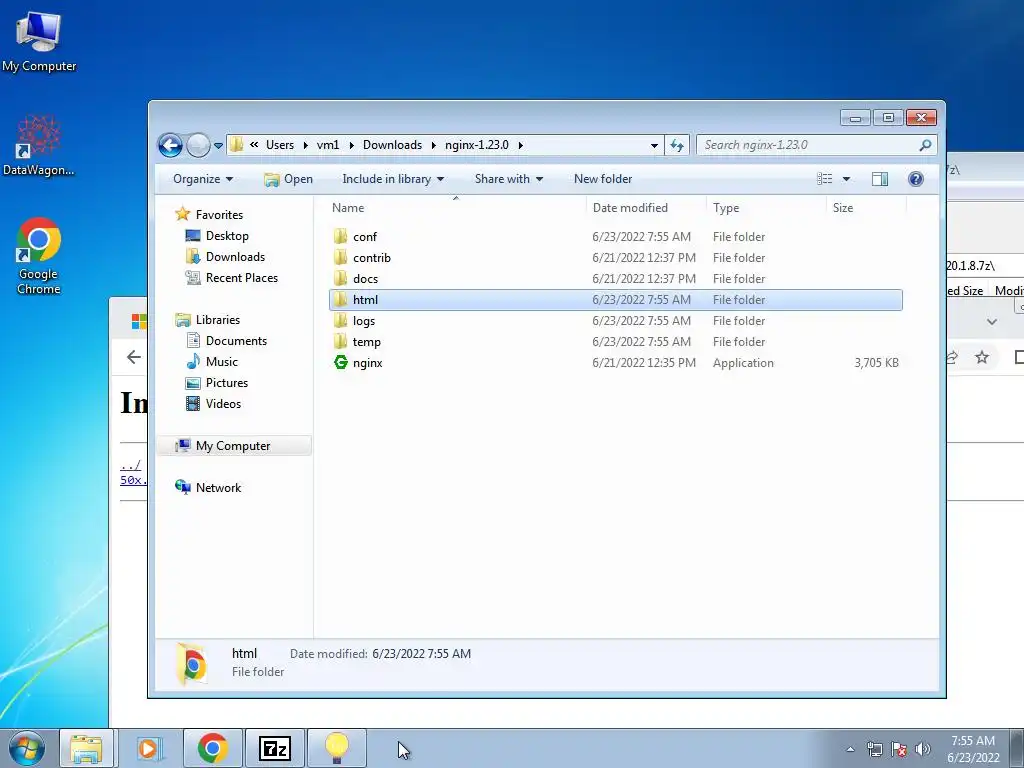Screen dimensions: 1024x768
Task: Select the contrib folder icon
Action: (x=340, y=257)
